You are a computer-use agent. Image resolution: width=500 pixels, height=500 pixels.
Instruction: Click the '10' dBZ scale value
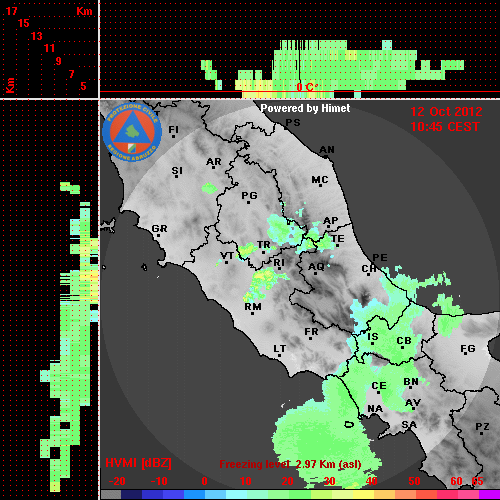point(245,481)
